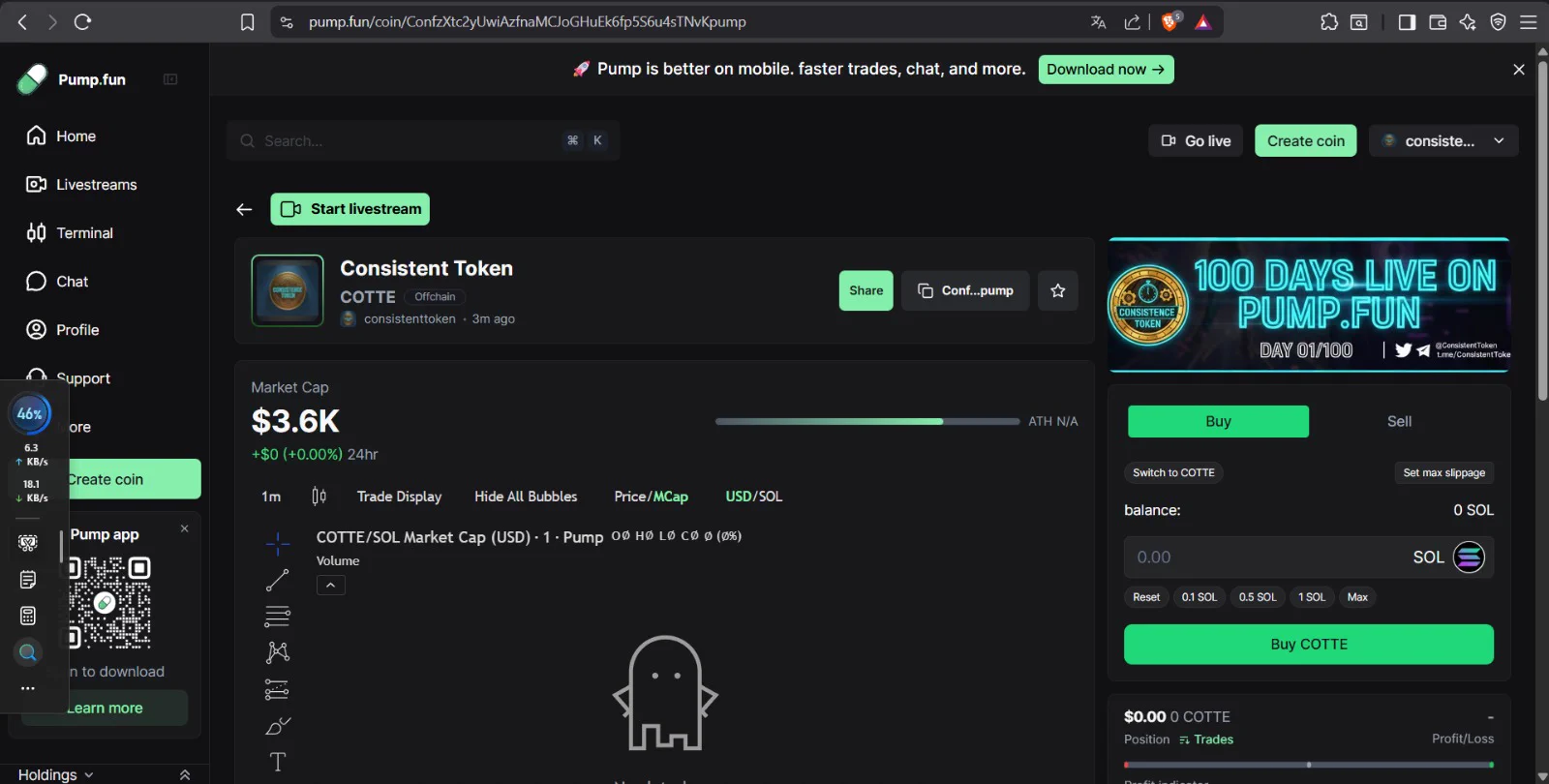Open the 1m timeframe selector
Screen dimensions: 1549x784
(271, 497)
